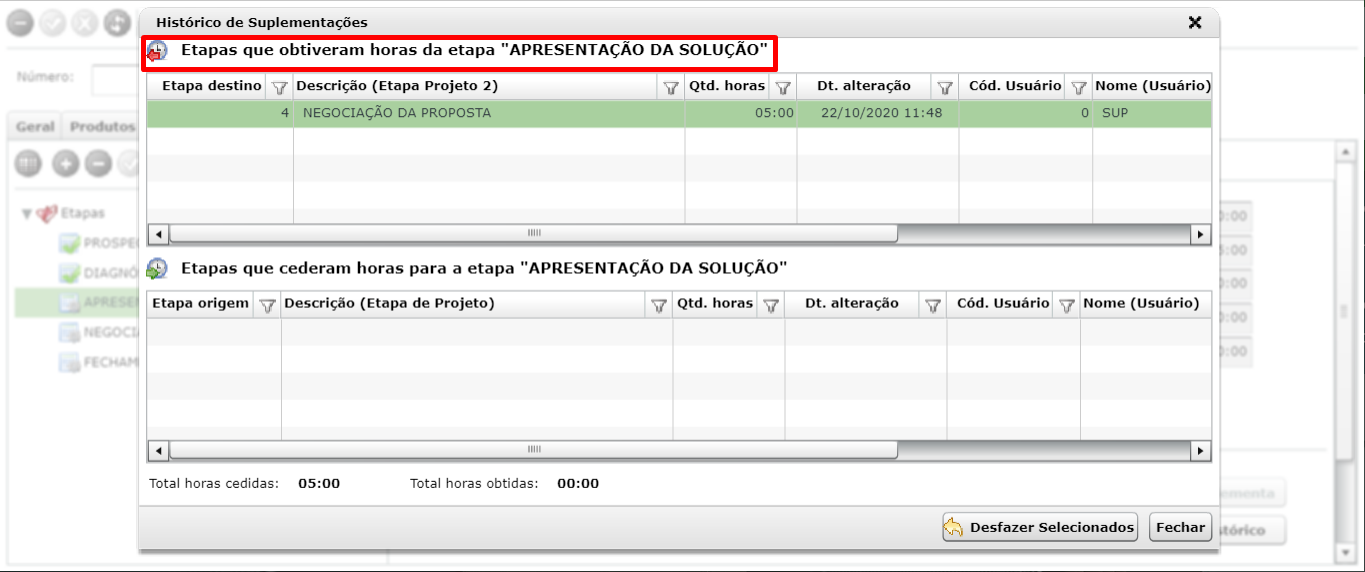
Task: Click the upper table horizontal scrollbar thumb
Action: (533, 234)
